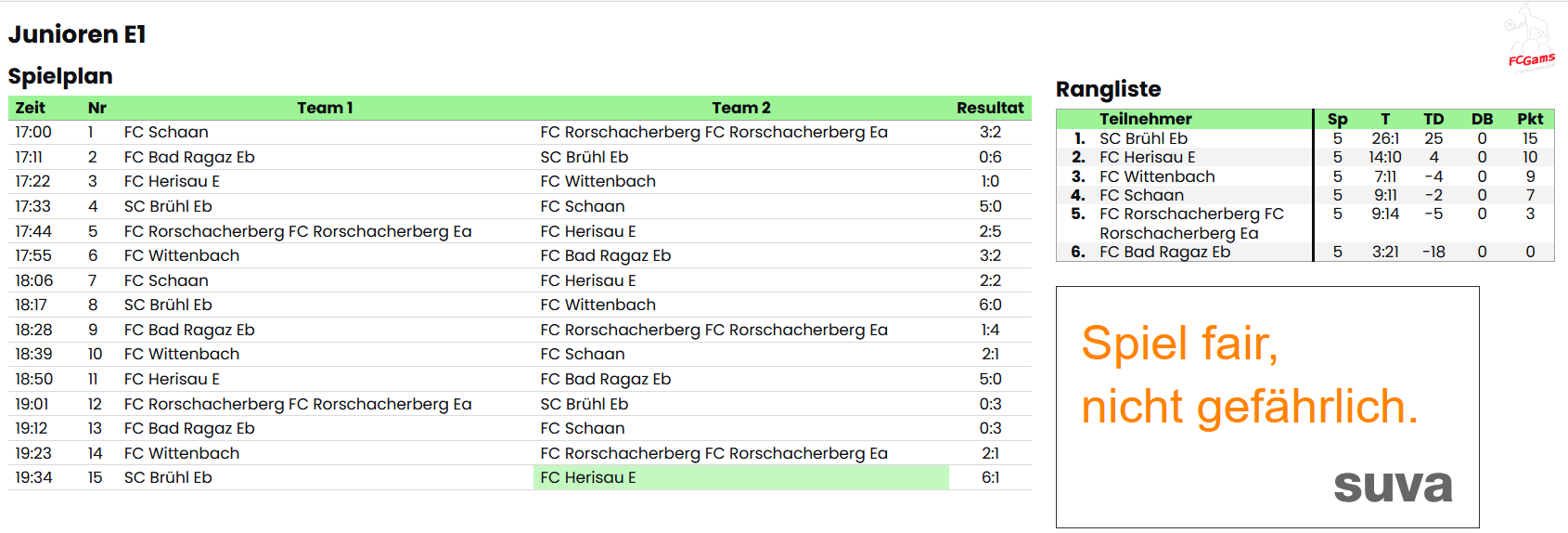Click the Team 2 column header

pos(740,108)
